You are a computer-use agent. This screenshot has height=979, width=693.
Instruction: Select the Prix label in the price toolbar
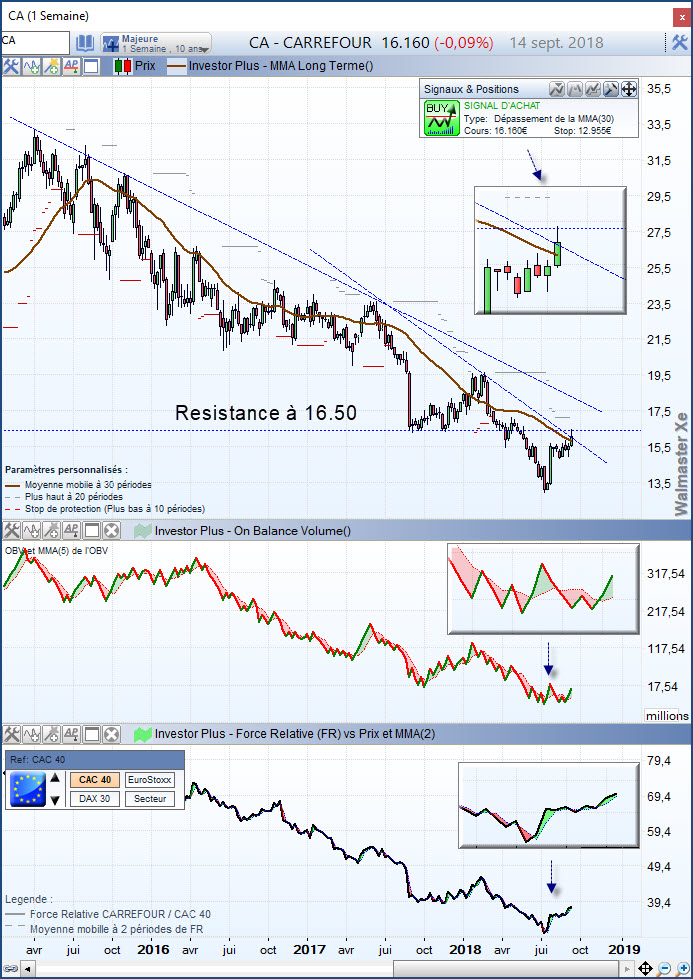coord(145,66)
